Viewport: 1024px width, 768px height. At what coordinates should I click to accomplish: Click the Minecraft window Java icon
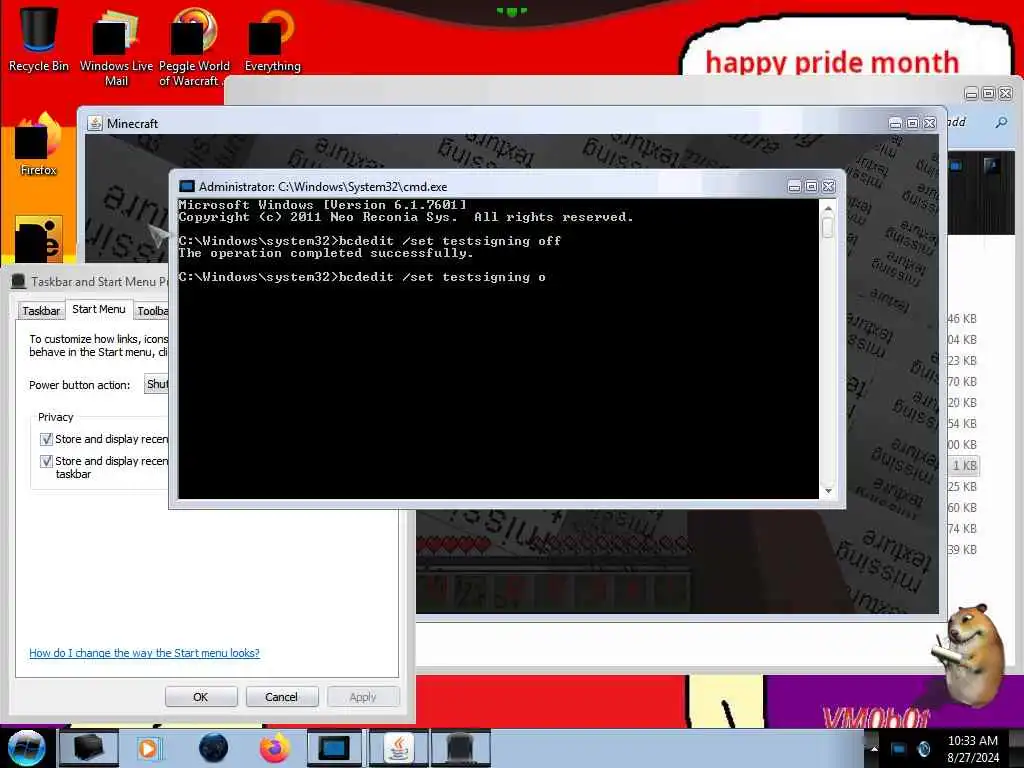click(95, 123)
